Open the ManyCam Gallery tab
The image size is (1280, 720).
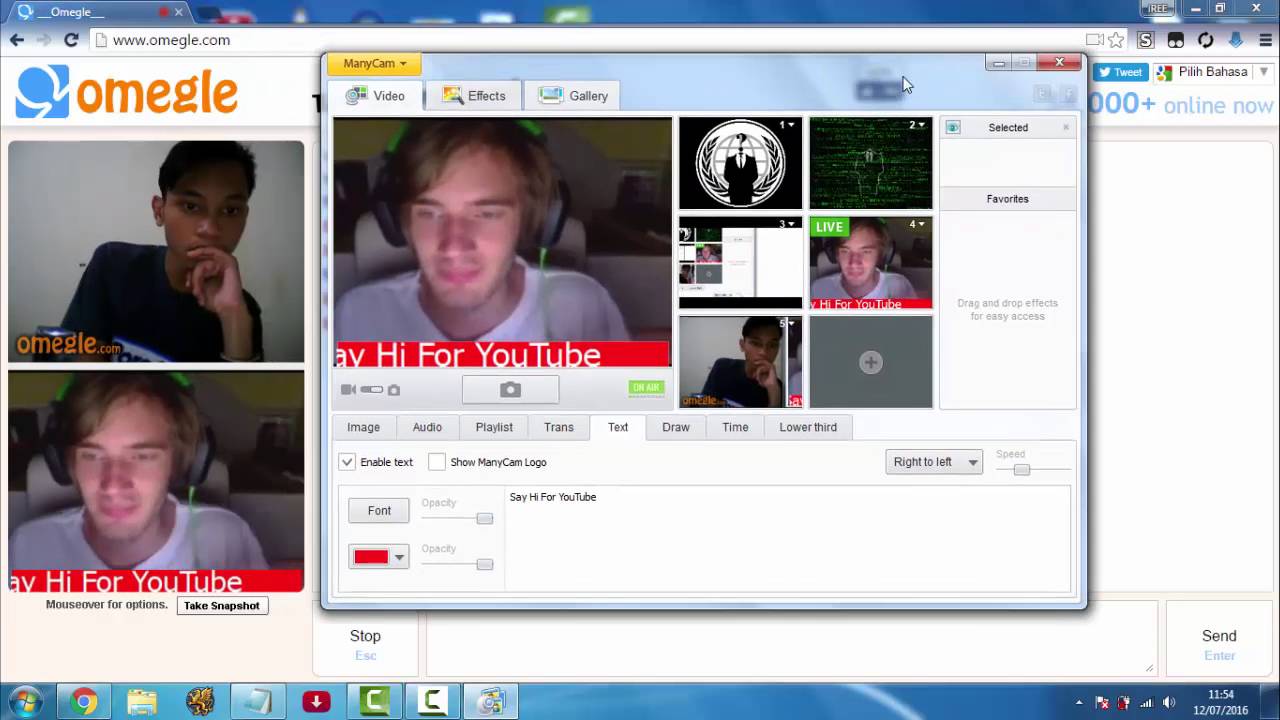click(x=574, y=96)
